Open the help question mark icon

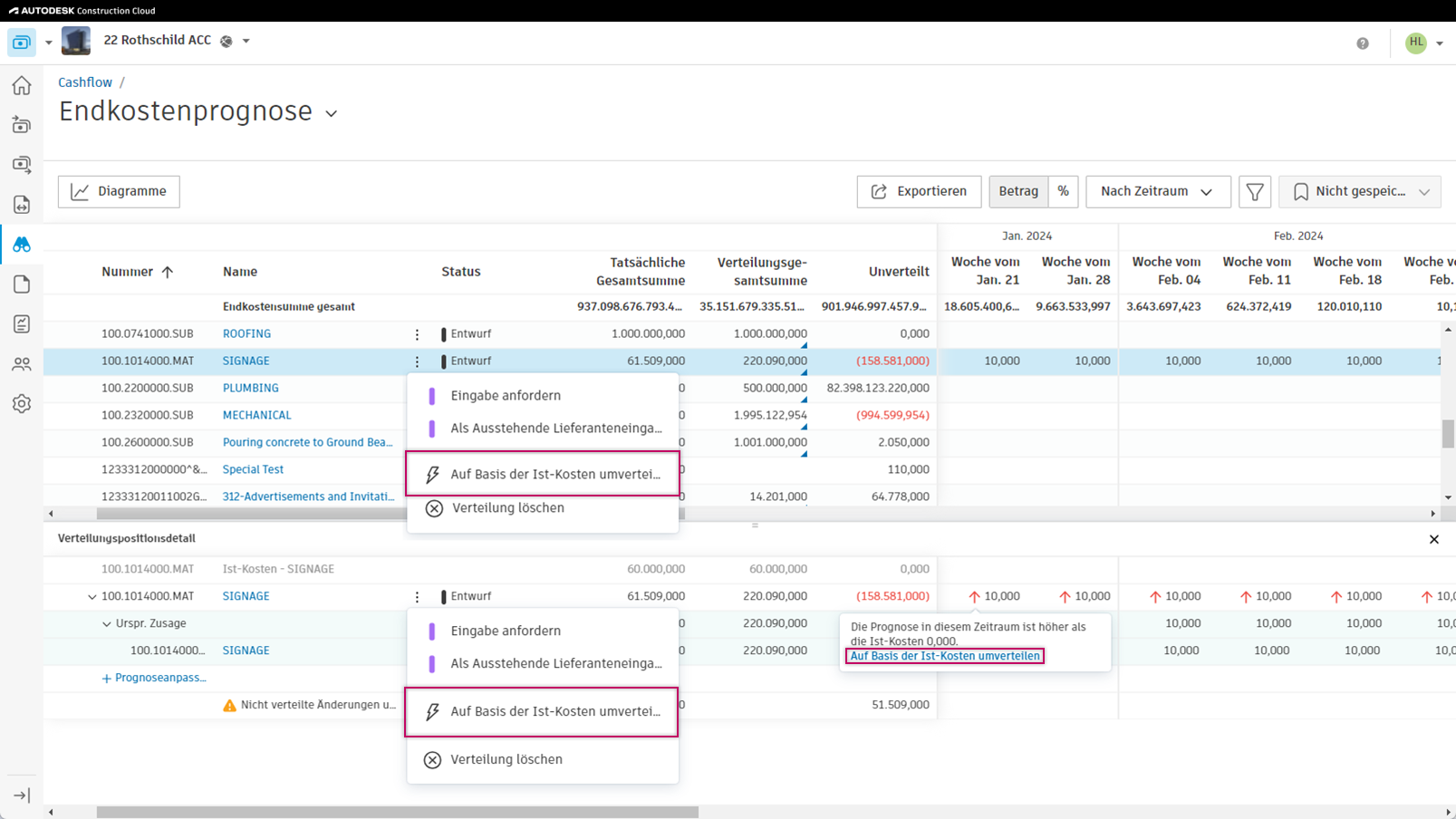[1363, 43]
